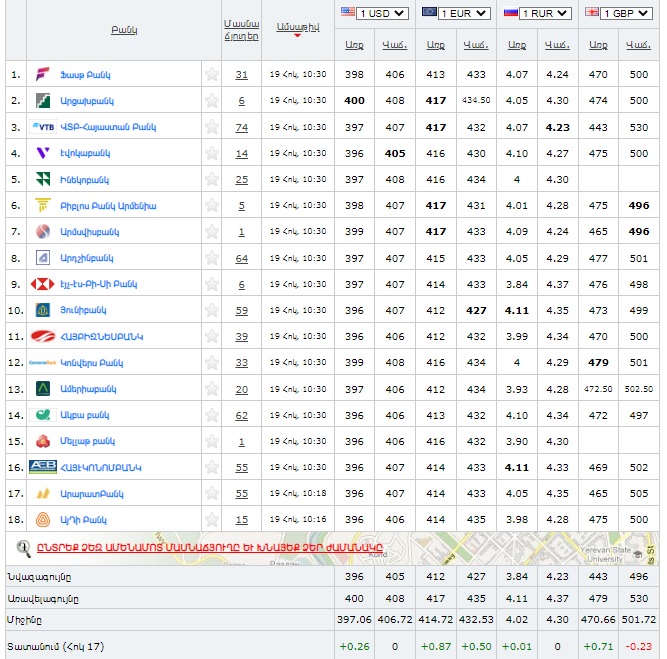Sort by USD Առք buy column header
The height and width of the screenshot is (659, 667).
point(354,45)
